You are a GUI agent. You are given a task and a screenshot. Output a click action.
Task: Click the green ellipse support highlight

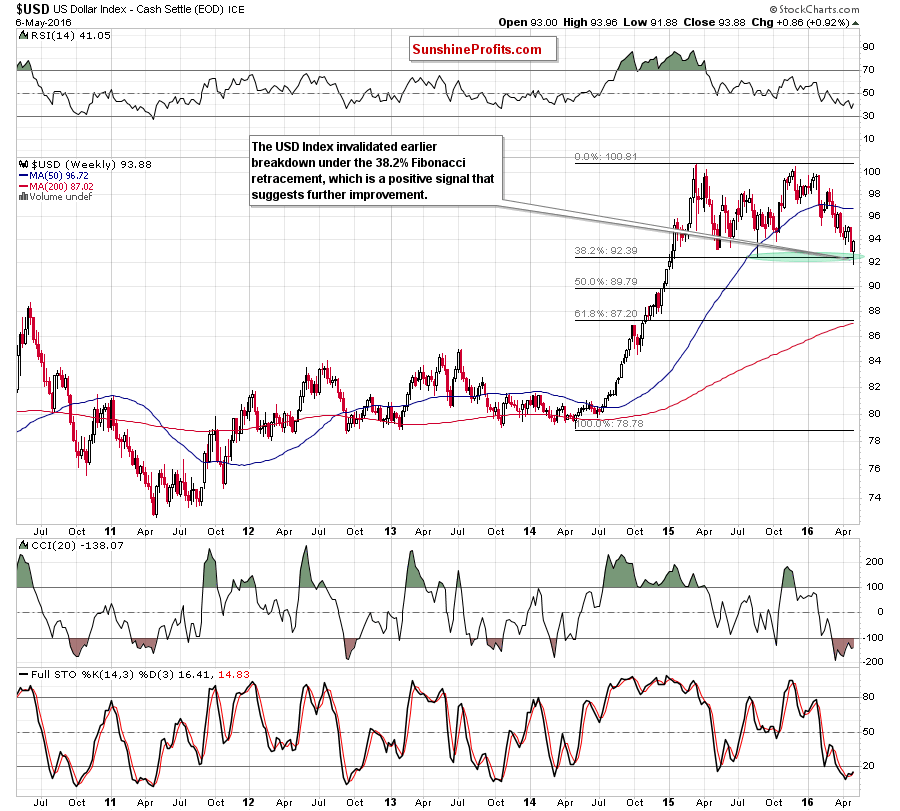click(806, 257)
